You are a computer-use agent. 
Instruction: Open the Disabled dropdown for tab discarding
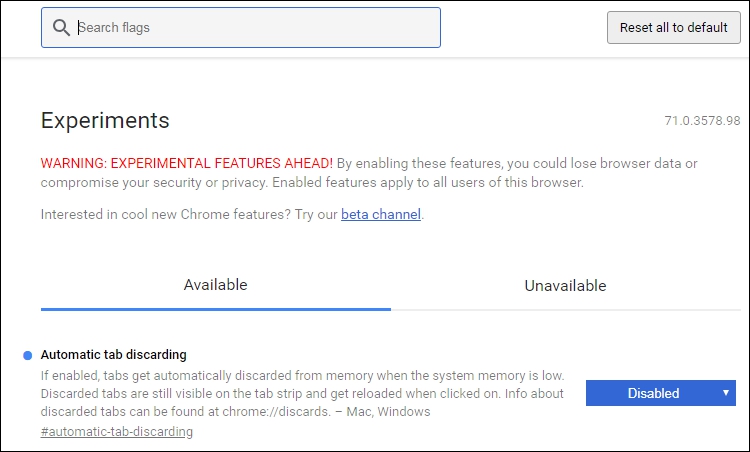(x=661, y=393)
